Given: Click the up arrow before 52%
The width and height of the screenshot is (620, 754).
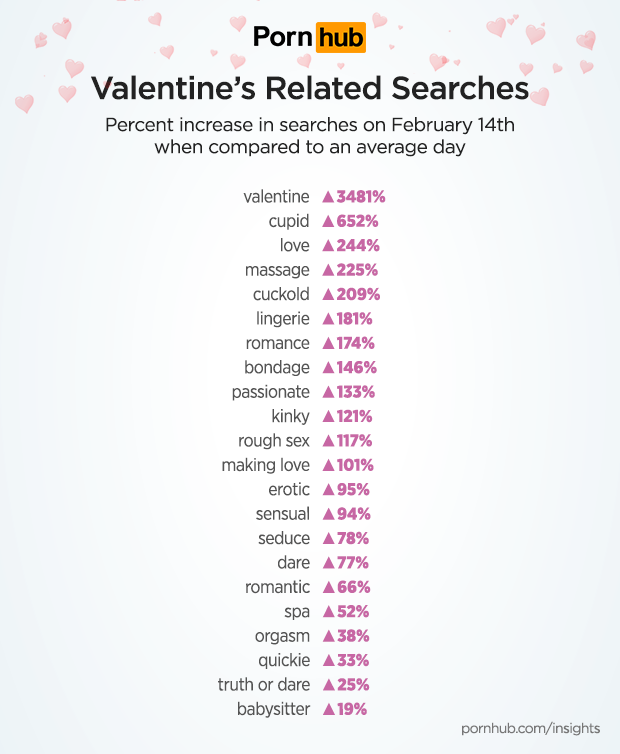Looking at the screenshot, I should pyautogui.click(x=327, y=612).
